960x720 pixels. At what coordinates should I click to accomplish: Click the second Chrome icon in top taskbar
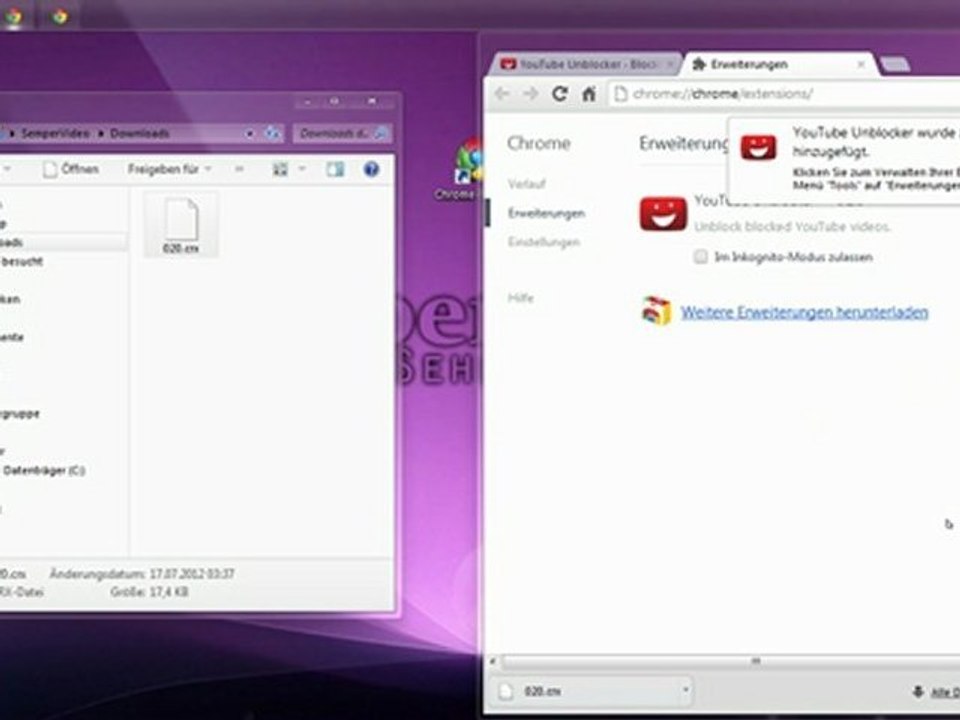[59, 17]
